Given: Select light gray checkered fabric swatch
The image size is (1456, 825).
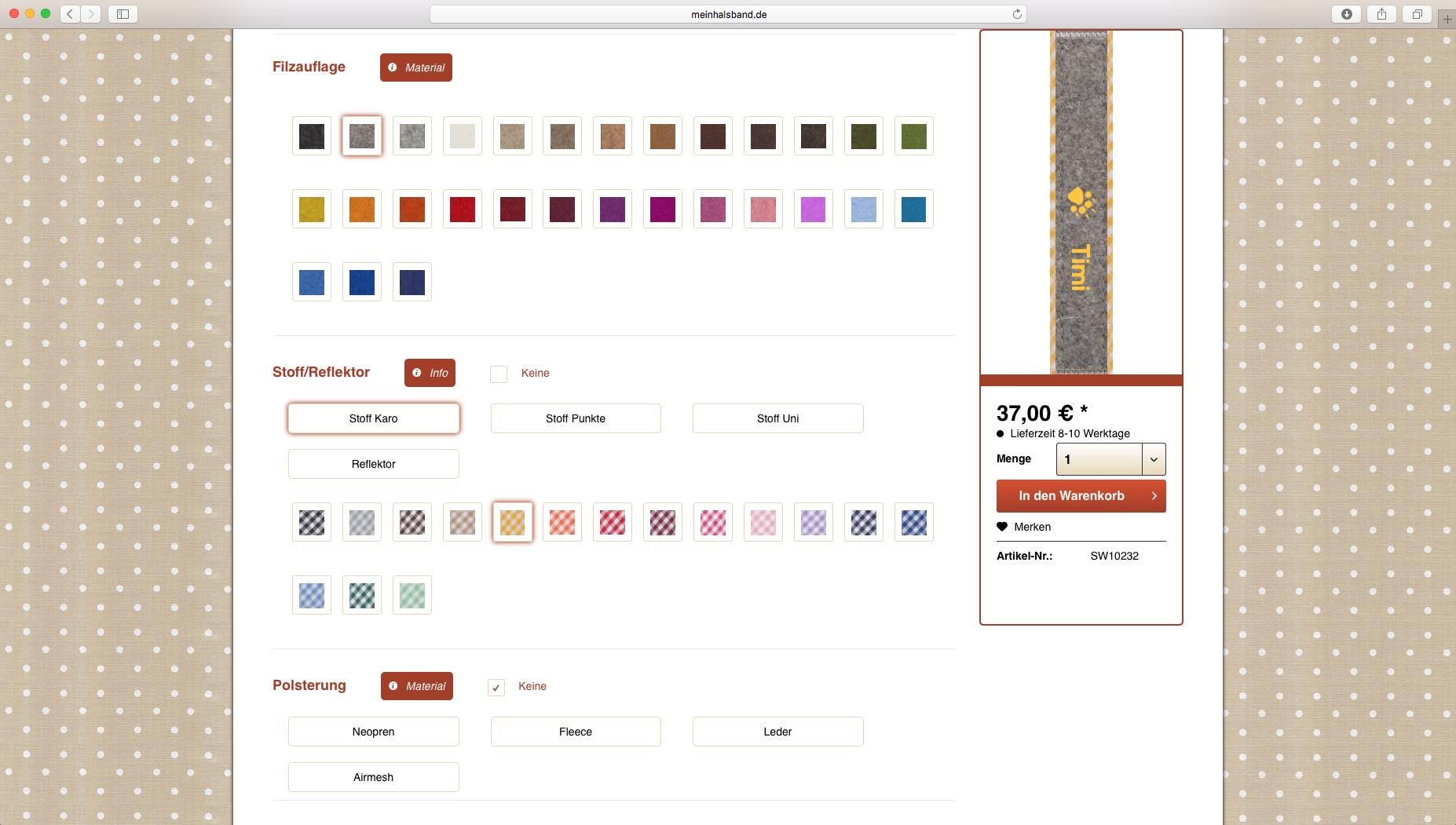Looking at the screenshot, I should (x=362, y=522).
